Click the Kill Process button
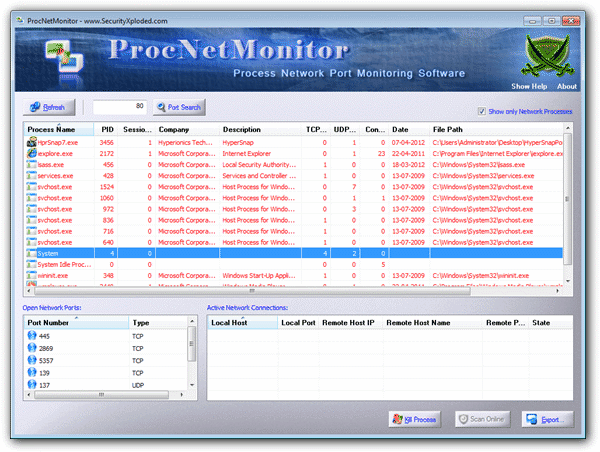The image size is (600, 452). coord(415,419)
